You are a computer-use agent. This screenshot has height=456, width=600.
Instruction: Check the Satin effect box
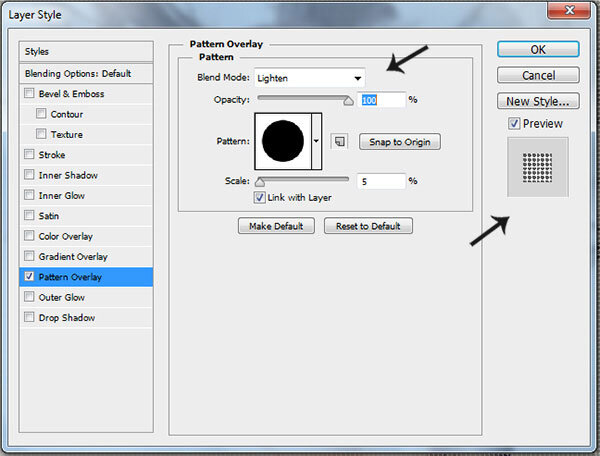tap(29, 215)
